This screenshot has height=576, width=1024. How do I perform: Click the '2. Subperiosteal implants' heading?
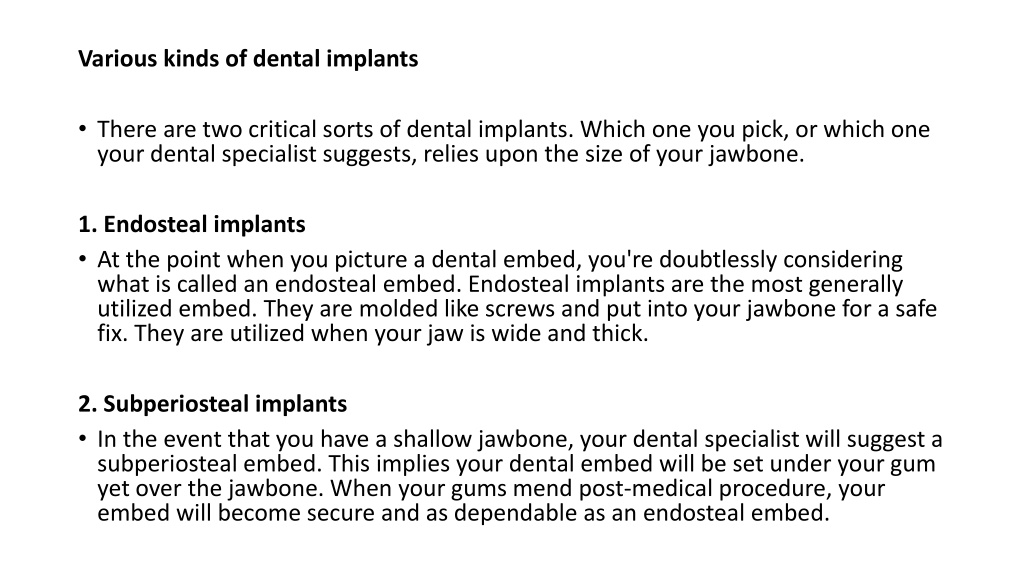coord(212,404)
